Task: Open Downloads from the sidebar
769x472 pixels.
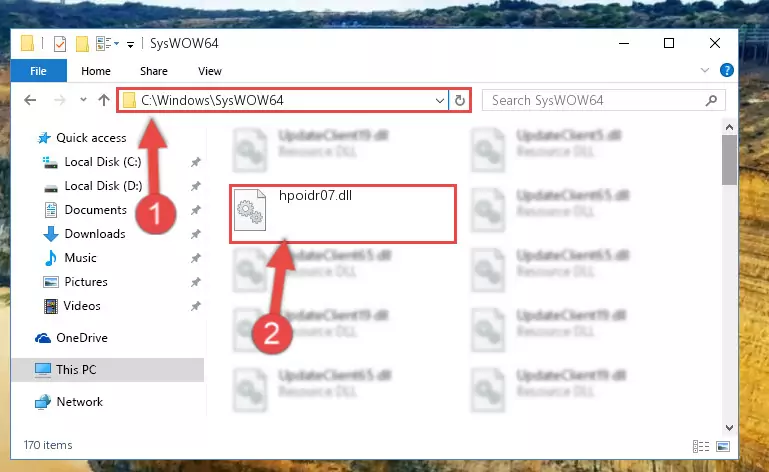Action: (x=95, y=234)
